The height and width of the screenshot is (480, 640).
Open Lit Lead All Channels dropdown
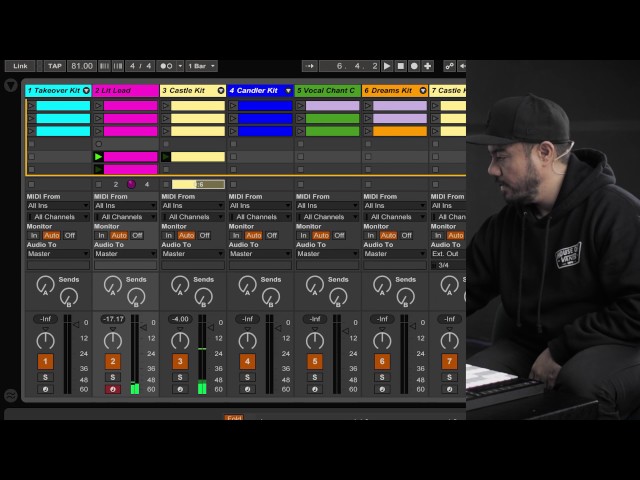point(125,217)
